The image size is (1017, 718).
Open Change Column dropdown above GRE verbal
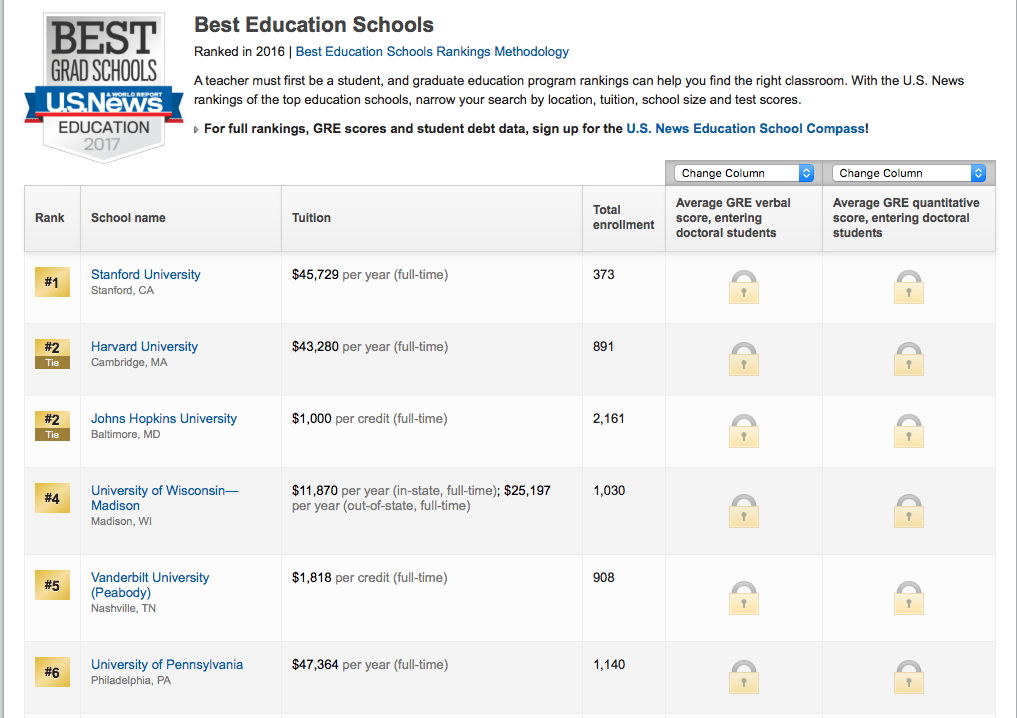744,173
